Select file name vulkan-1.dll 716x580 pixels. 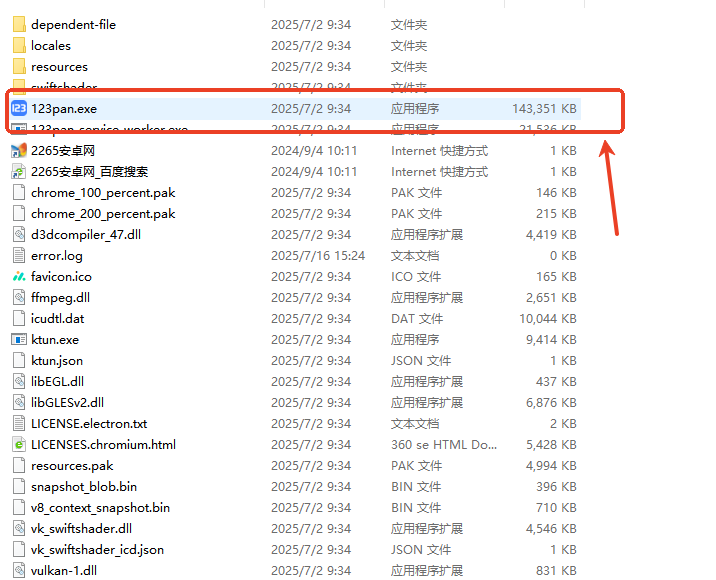64,571
